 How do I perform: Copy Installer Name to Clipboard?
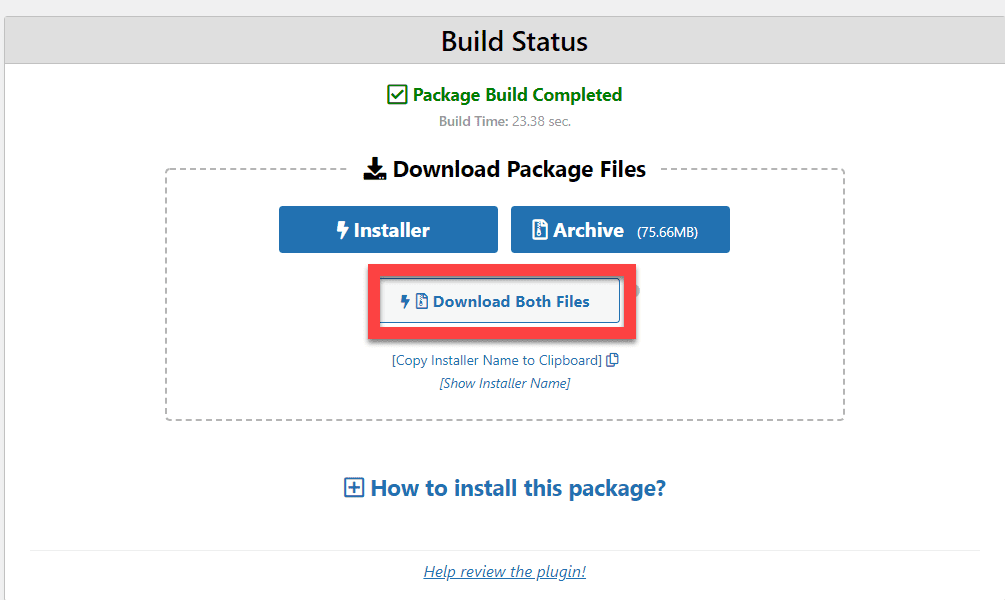497,360
